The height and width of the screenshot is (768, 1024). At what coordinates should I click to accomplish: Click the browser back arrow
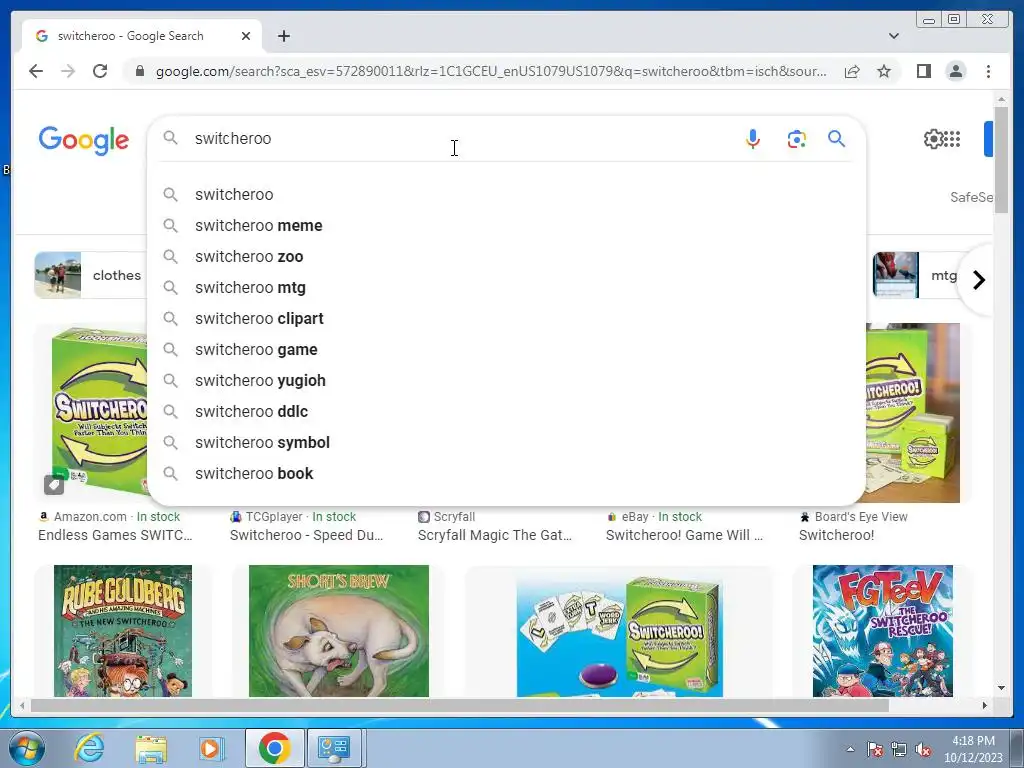(x=36, y=71)
